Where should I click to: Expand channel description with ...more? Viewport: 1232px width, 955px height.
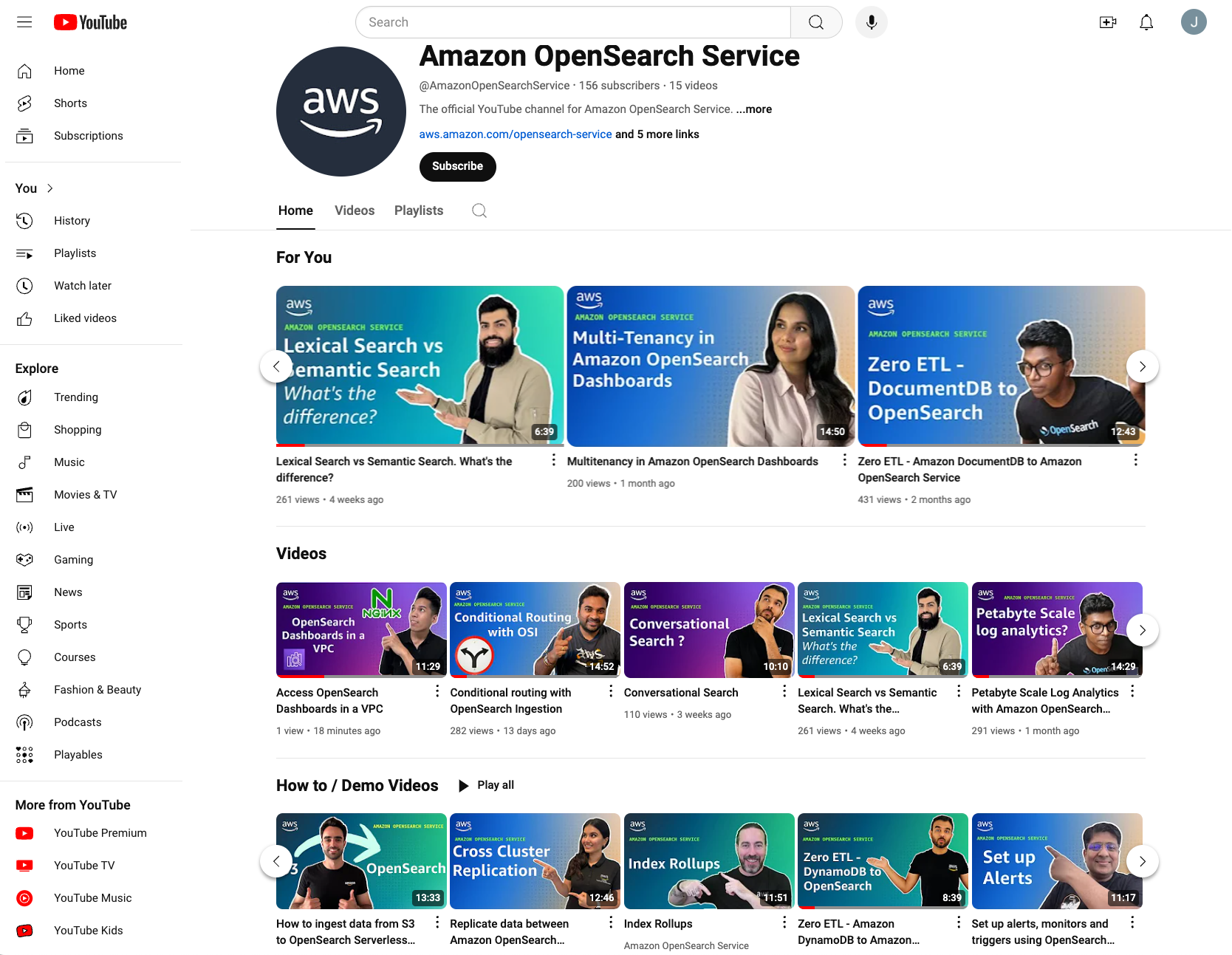(754, 109)
